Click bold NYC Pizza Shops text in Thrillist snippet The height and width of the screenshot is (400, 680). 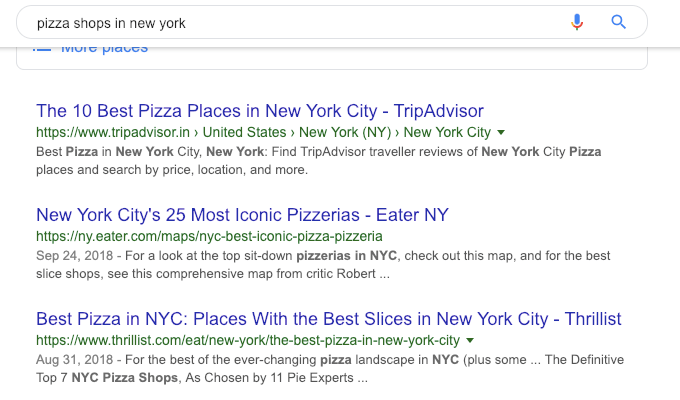click(x=125, y=377)
